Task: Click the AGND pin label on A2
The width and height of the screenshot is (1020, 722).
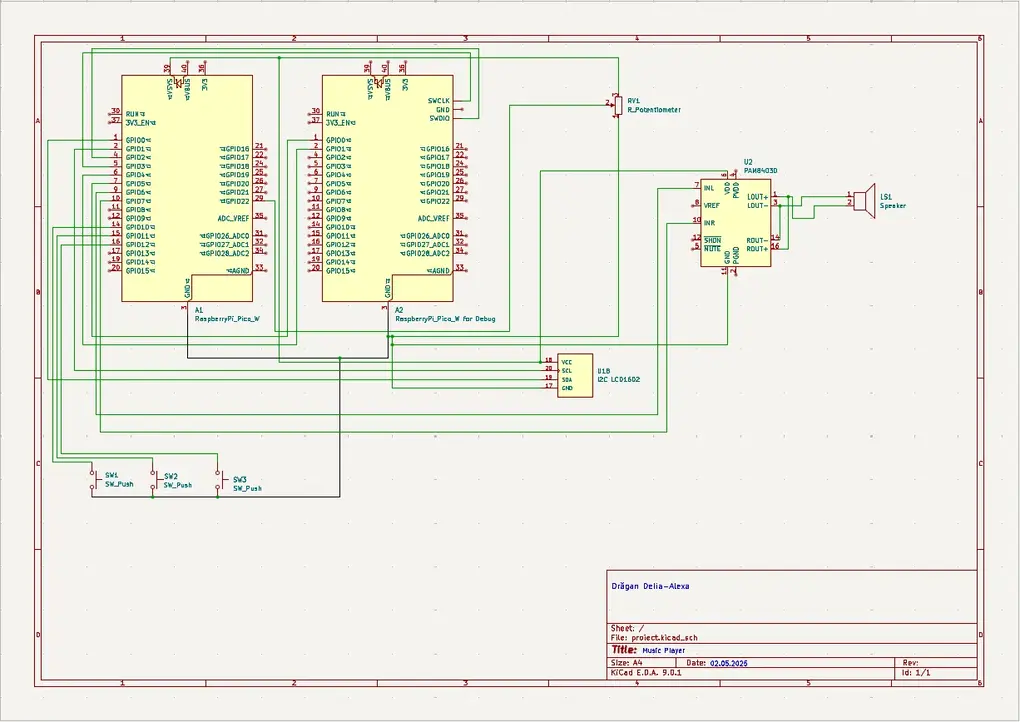Action: [438, 271]
